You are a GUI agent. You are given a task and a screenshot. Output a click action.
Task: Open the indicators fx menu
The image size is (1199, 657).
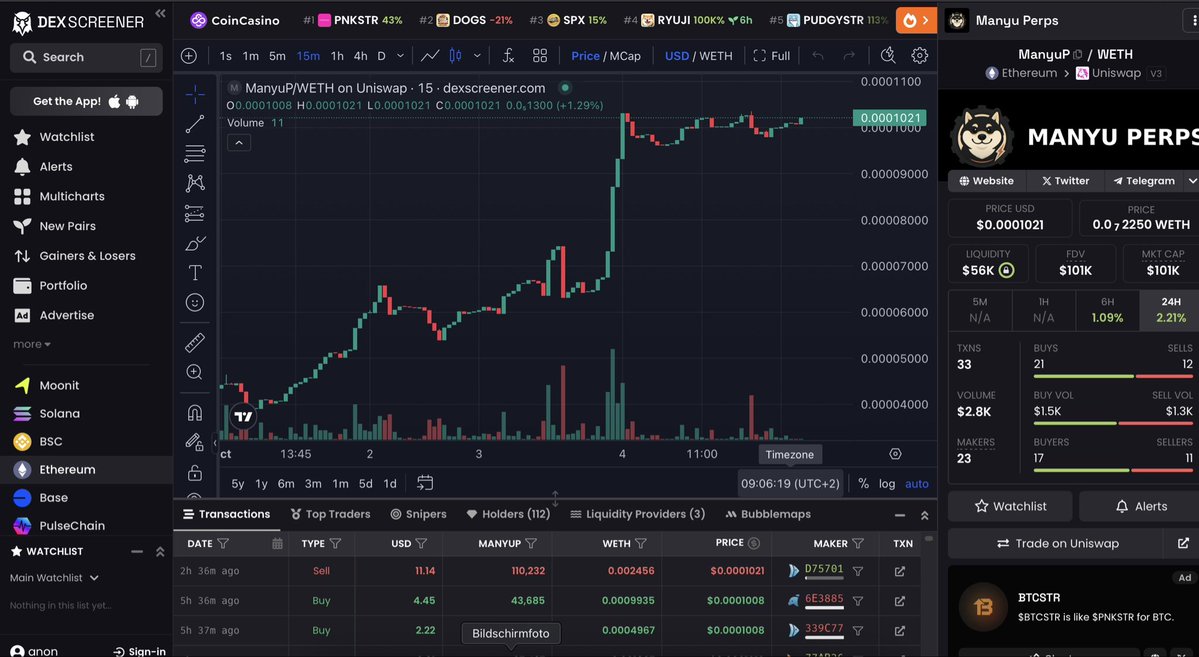pos(508,56)
